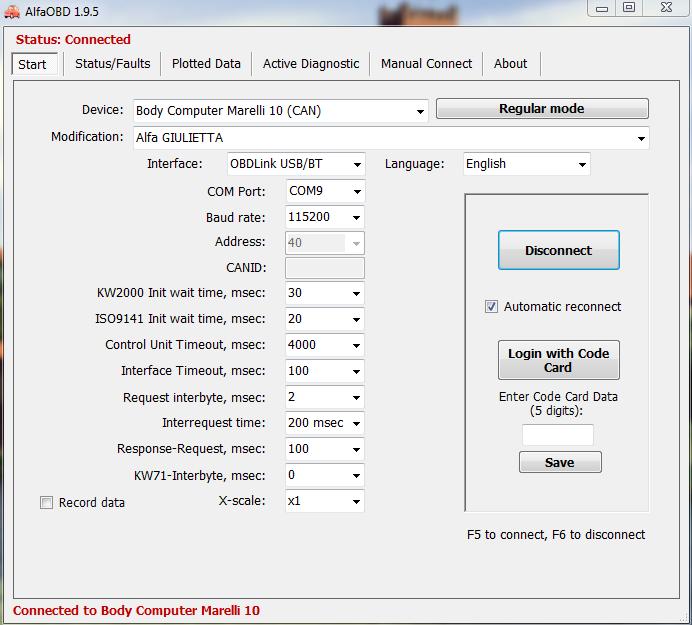Viewport: 692px width, 625px height.
Task: Select the Manual Connect tab
Action: 426,64
